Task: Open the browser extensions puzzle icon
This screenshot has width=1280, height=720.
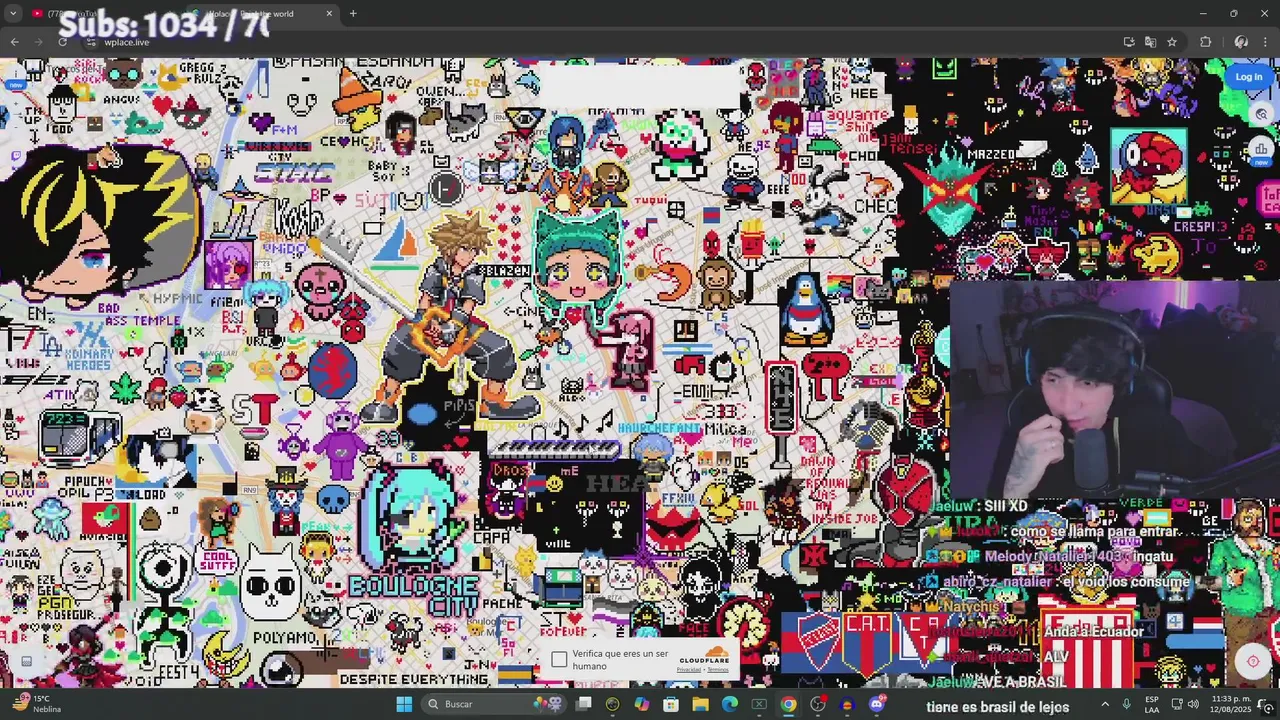Action: [1205, 42]
